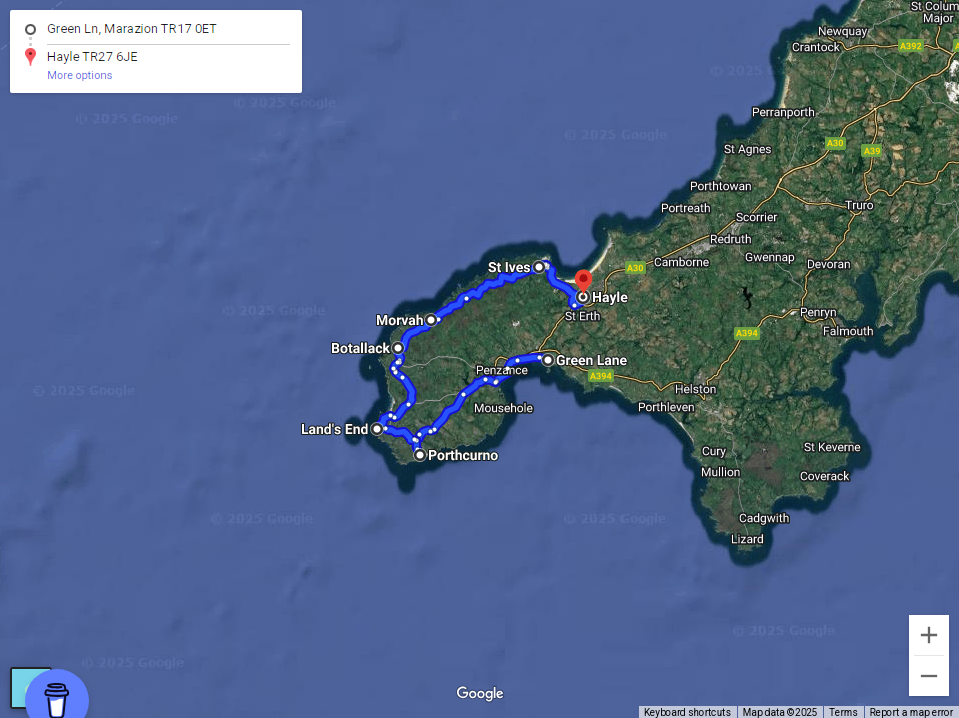Click the Botallack waypoint marker
This screenshot has width=959, height=718.
[x=398, y=348]
